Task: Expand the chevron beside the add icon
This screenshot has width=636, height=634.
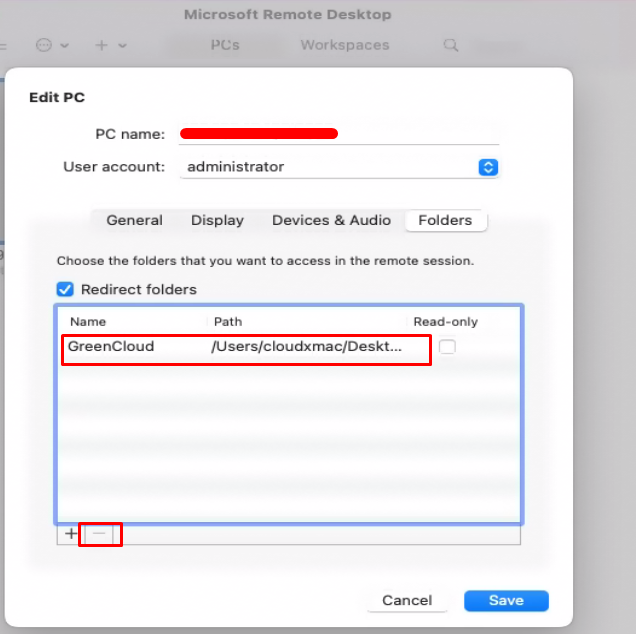Action: click(x=122, y=45)
